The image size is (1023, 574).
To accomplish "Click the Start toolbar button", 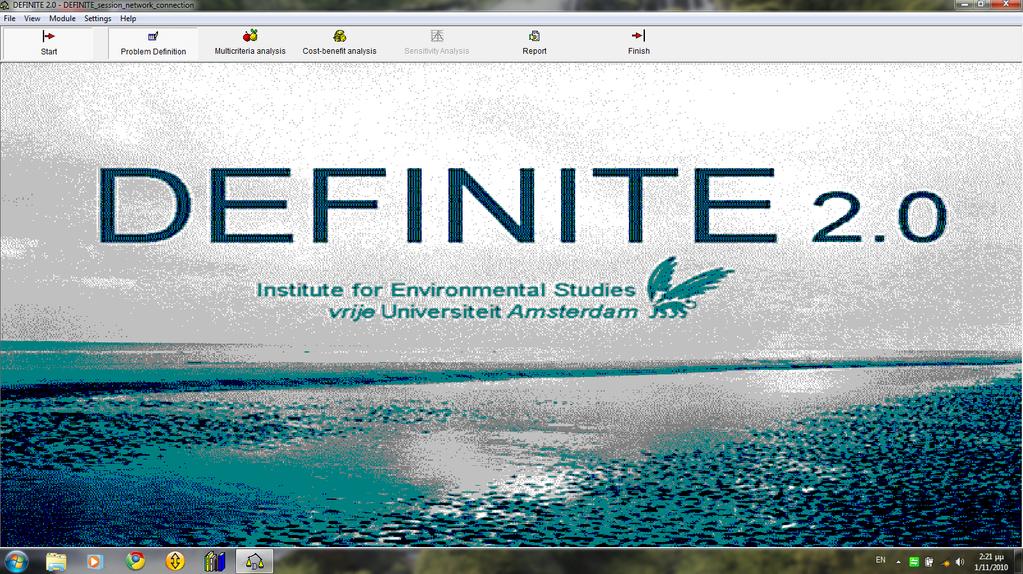I will point(49,43).
